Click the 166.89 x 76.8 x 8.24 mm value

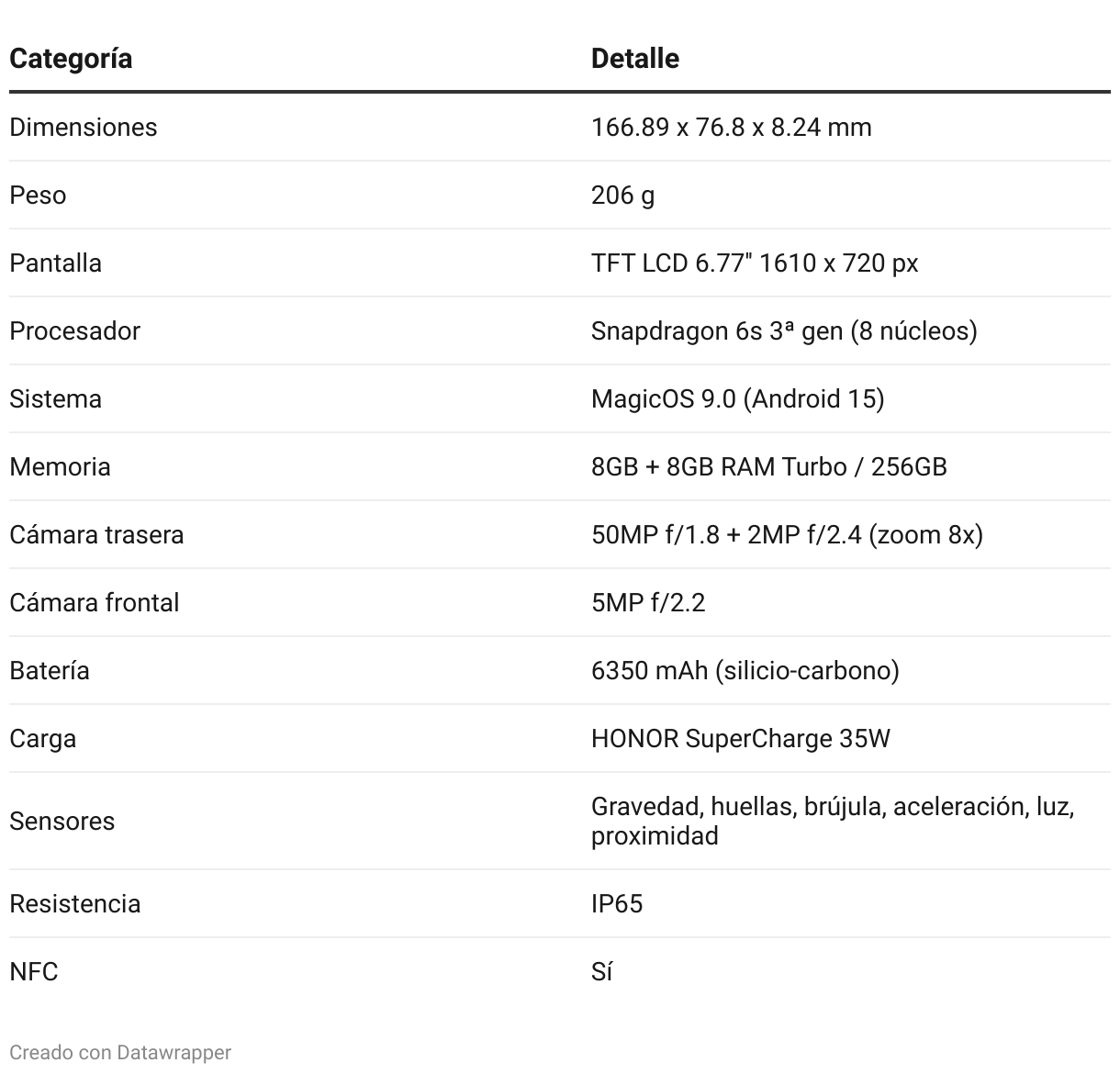click(732, 127)
